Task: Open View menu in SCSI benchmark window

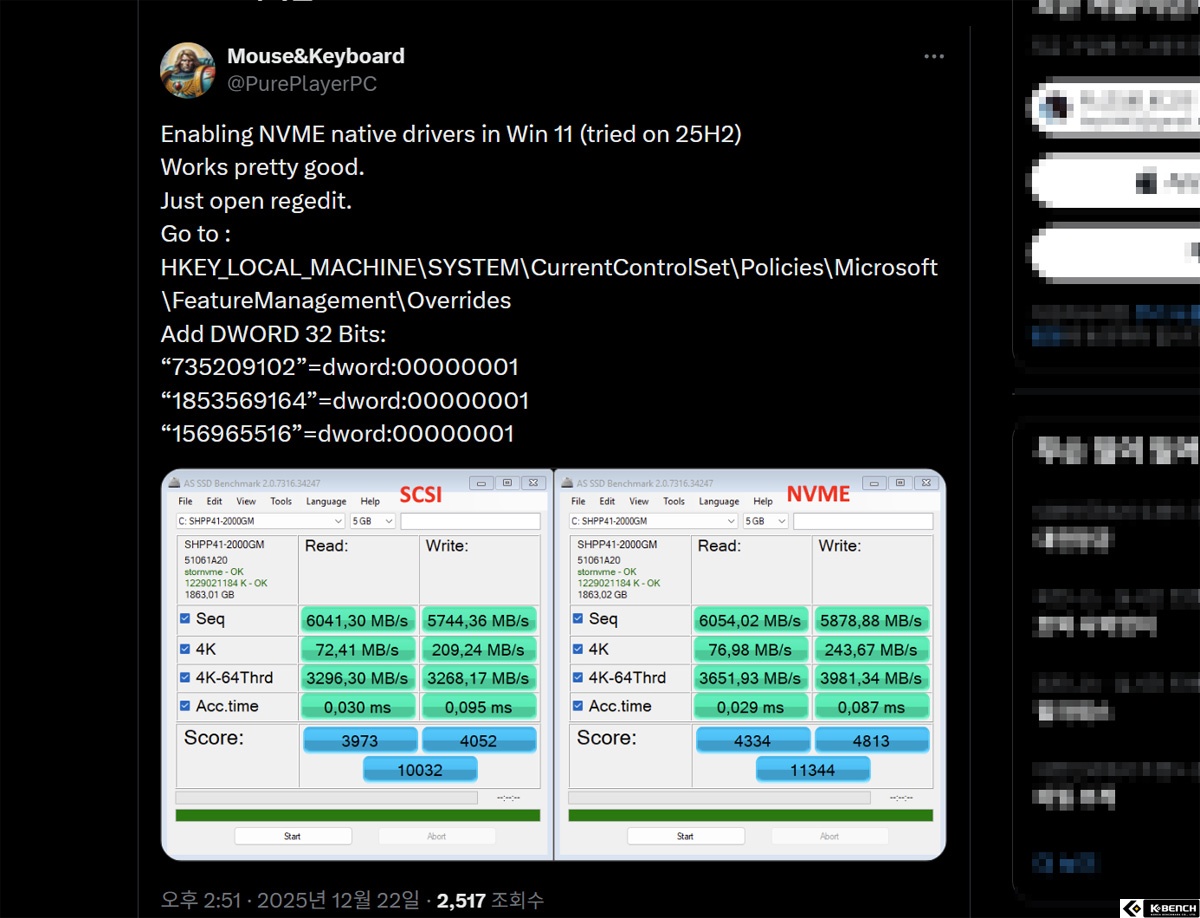Action: 246,501
